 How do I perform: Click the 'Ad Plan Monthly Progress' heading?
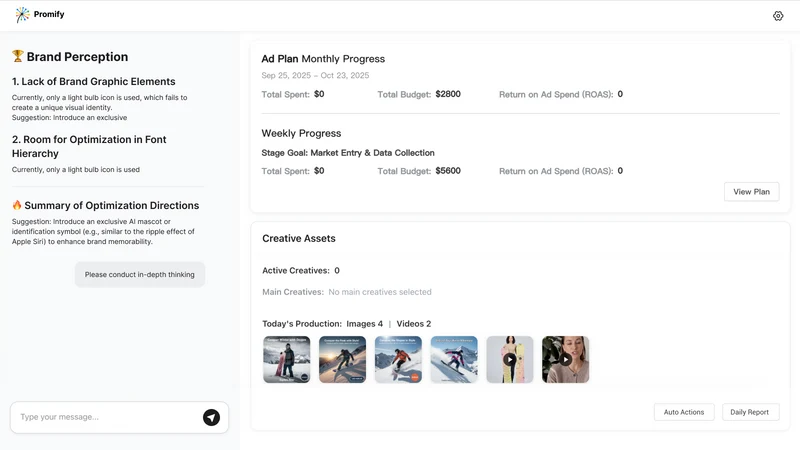click(x=323, y=59)
